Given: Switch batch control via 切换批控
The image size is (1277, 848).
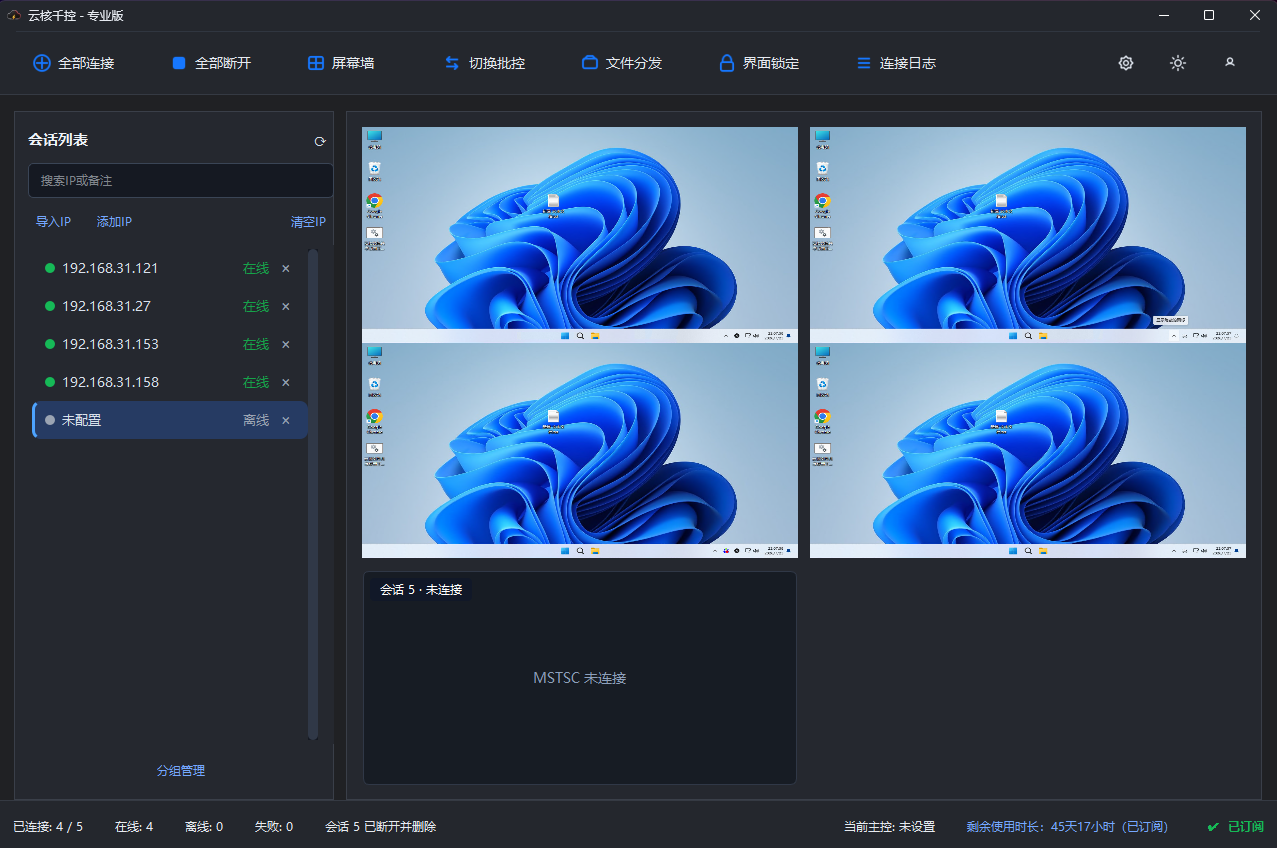Looking at the screenshot, I should click(x=484, y=63).
